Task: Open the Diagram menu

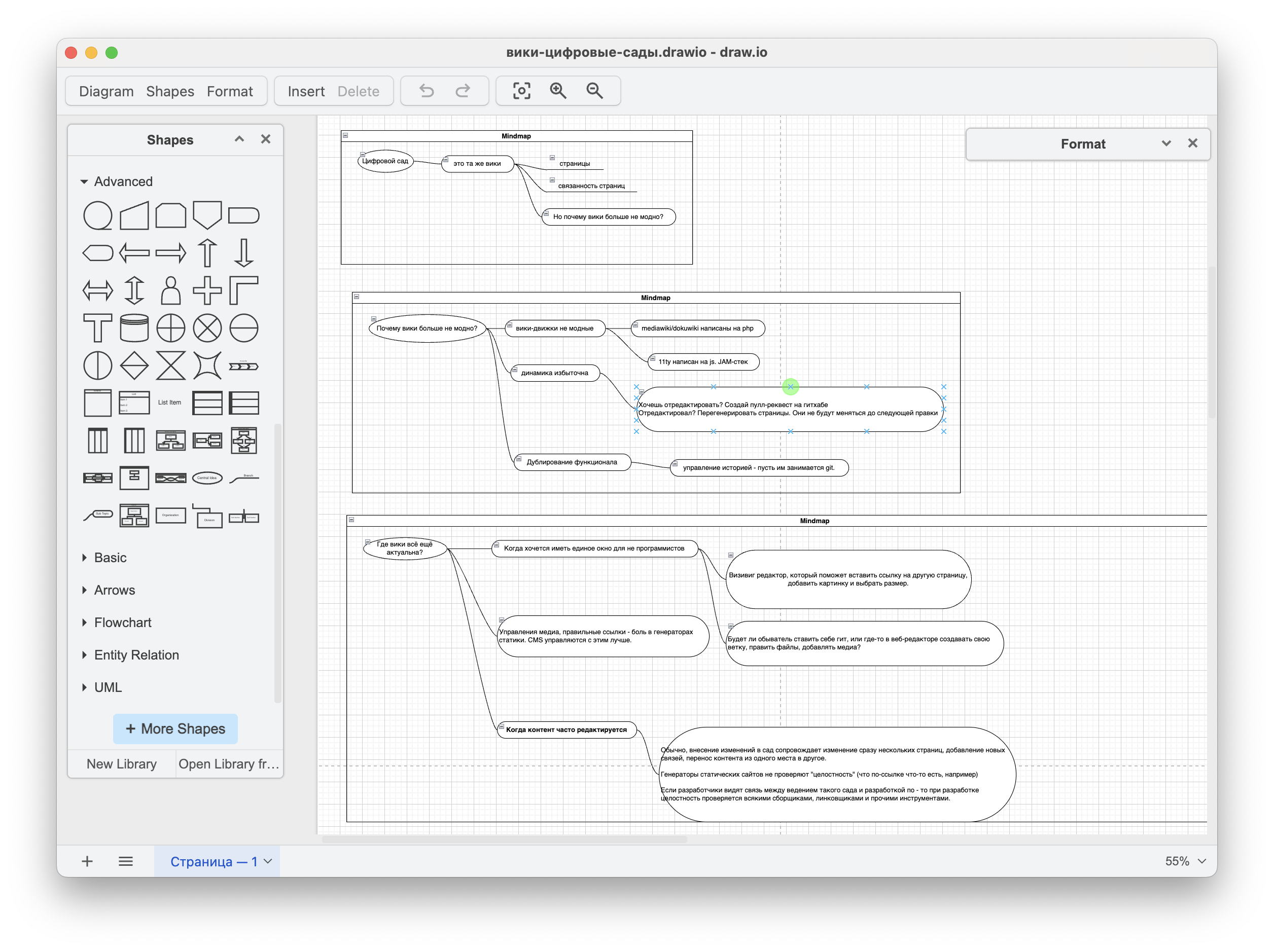Action: click(x=106, y=92)
